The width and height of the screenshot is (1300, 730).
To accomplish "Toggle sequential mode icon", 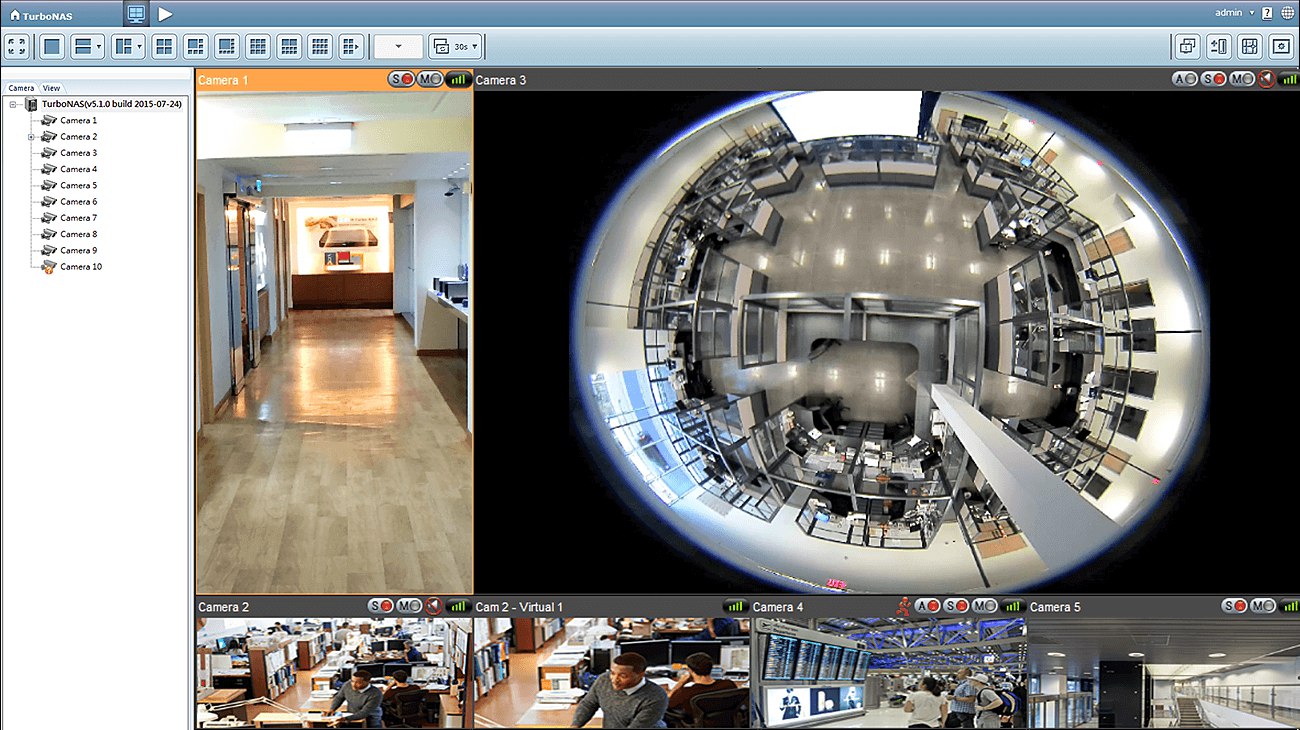I will coord(441,46).
